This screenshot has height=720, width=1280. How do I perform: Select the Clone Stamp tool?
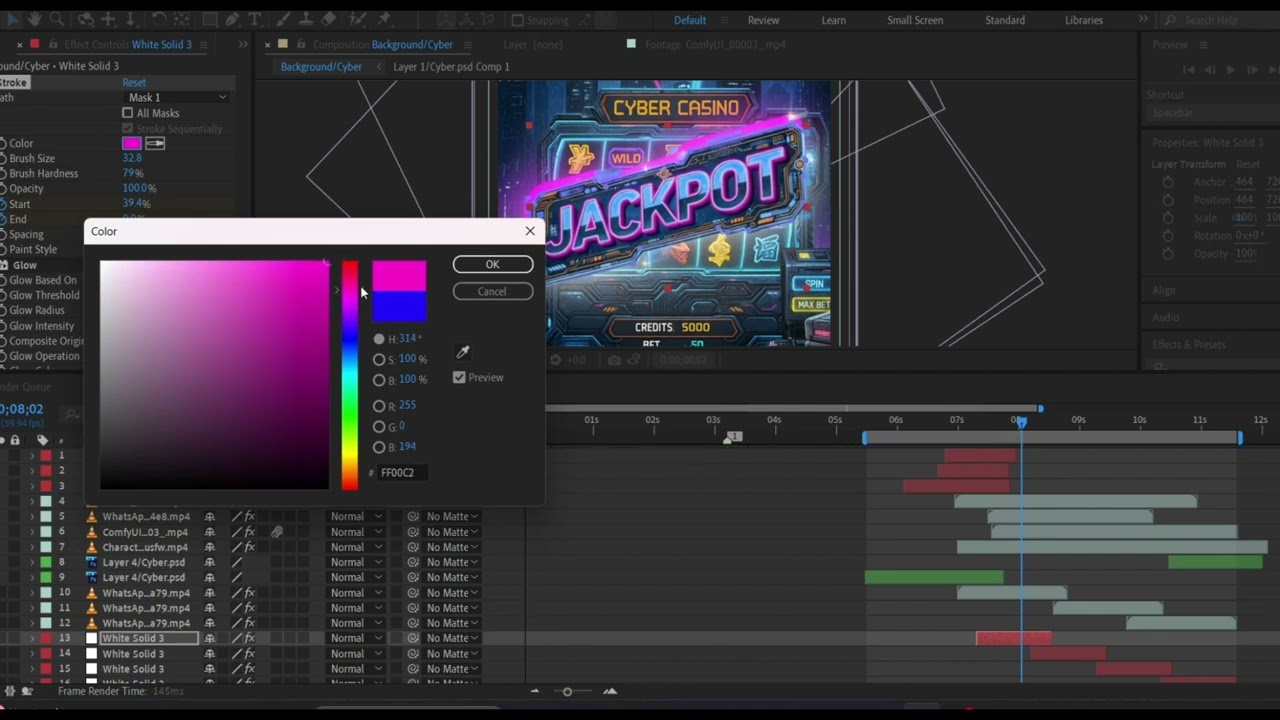[x=306, y=19]
